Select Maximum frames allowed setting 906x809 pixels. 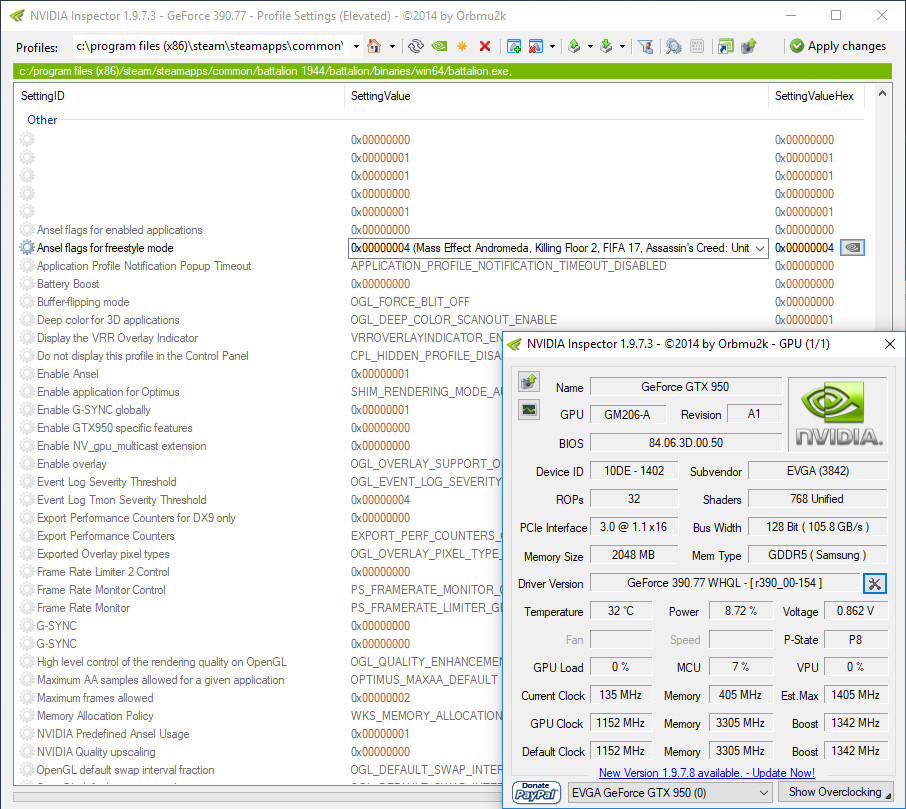[260, 697]
